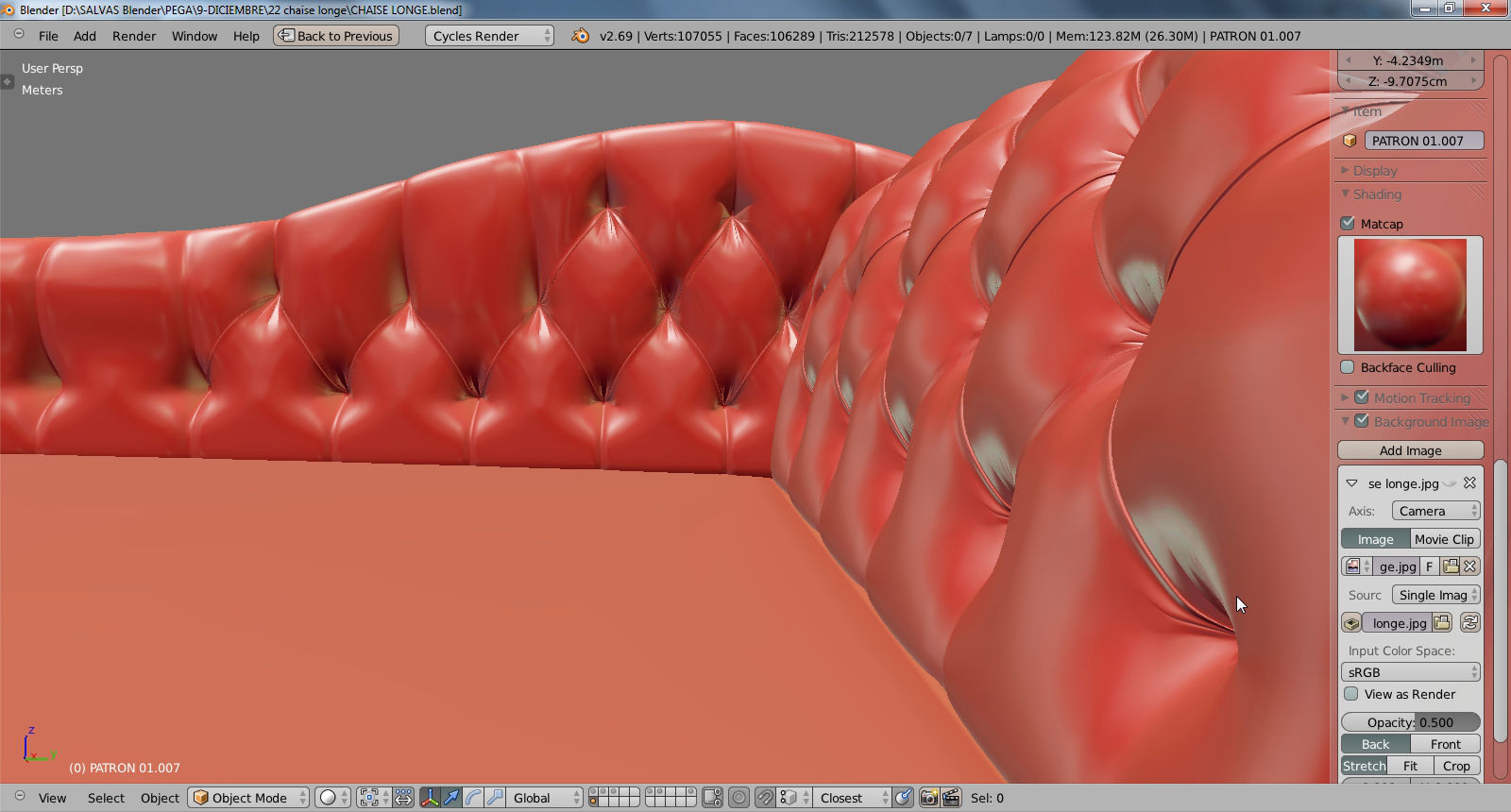The width and height of the screenshot is (1511, 812).
Task: Open the pivot point selector
Action: coord(374,798)
